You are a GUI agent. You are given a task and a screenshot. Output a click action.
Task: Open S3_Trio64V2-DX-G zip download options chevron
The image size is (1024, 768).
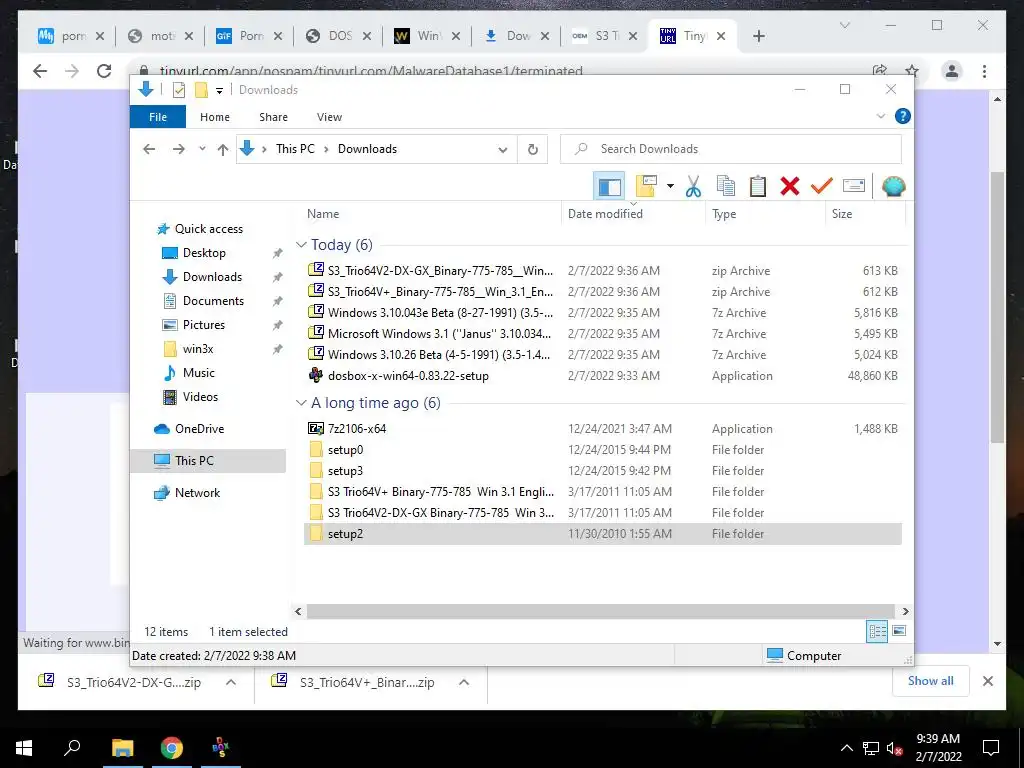point(231,682)
